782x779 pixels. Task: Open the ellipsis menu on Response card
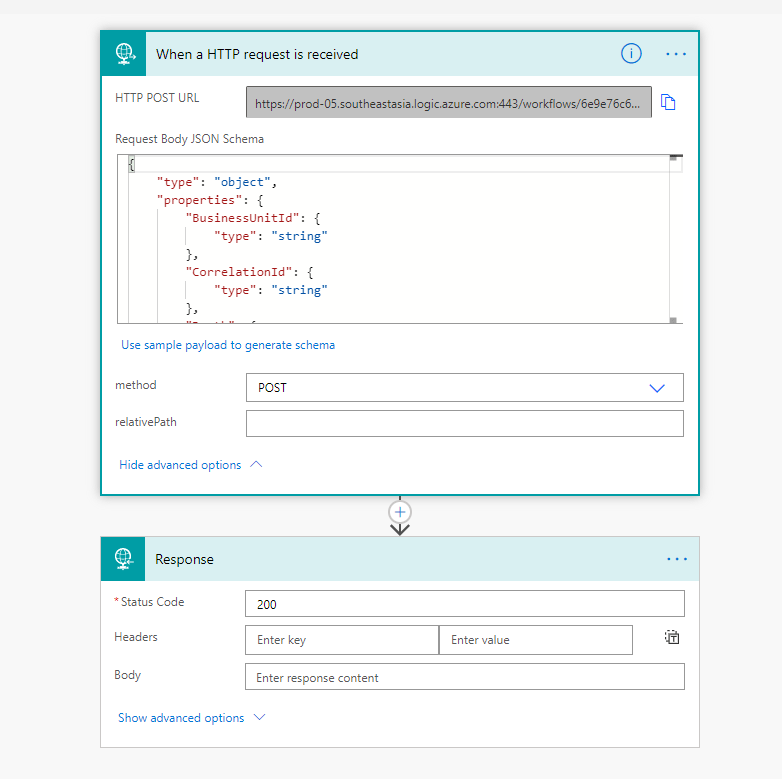tap(676, 559)
